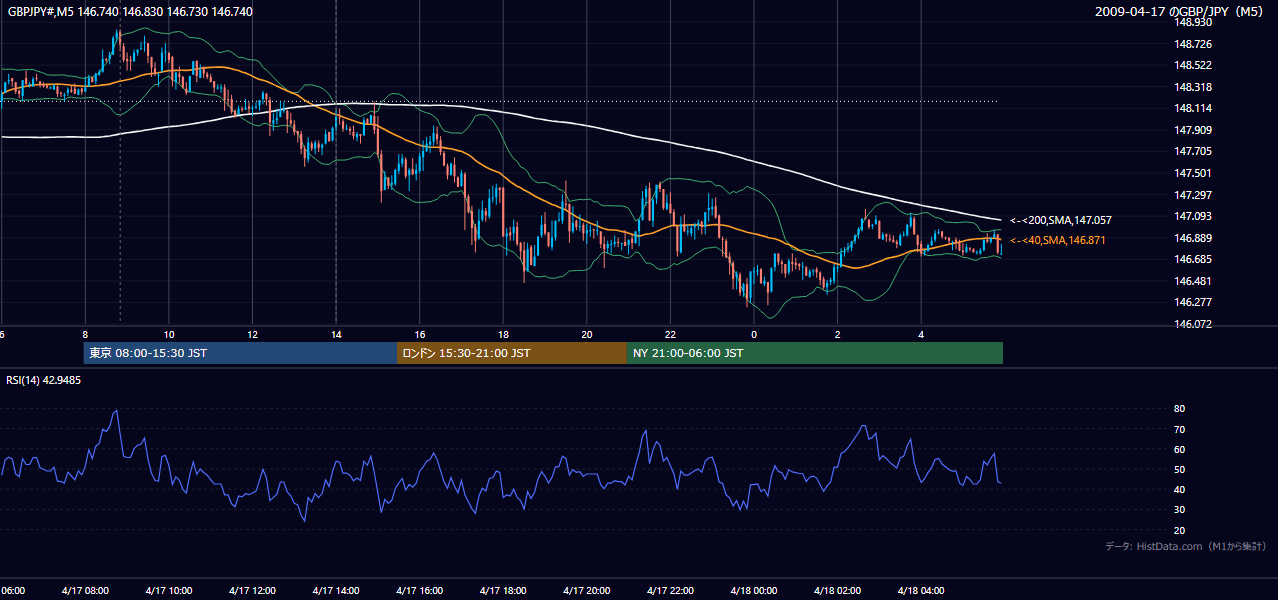Click the 4/17 08:00 time axis label
The width and height of the screenshot is (1278, 600).
pos(85,591)
